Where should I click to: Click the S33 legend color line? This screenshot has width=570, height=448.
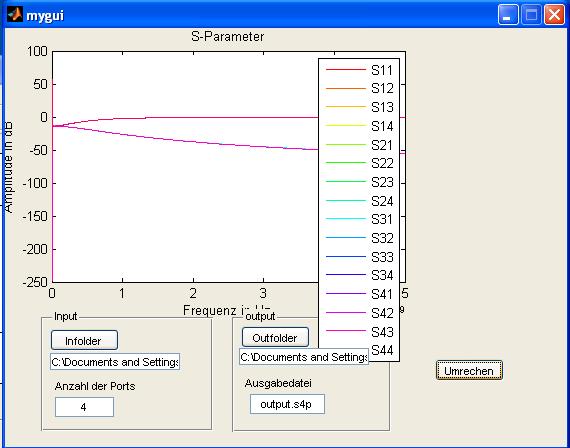pyautogui.click(x=346, y=256)
